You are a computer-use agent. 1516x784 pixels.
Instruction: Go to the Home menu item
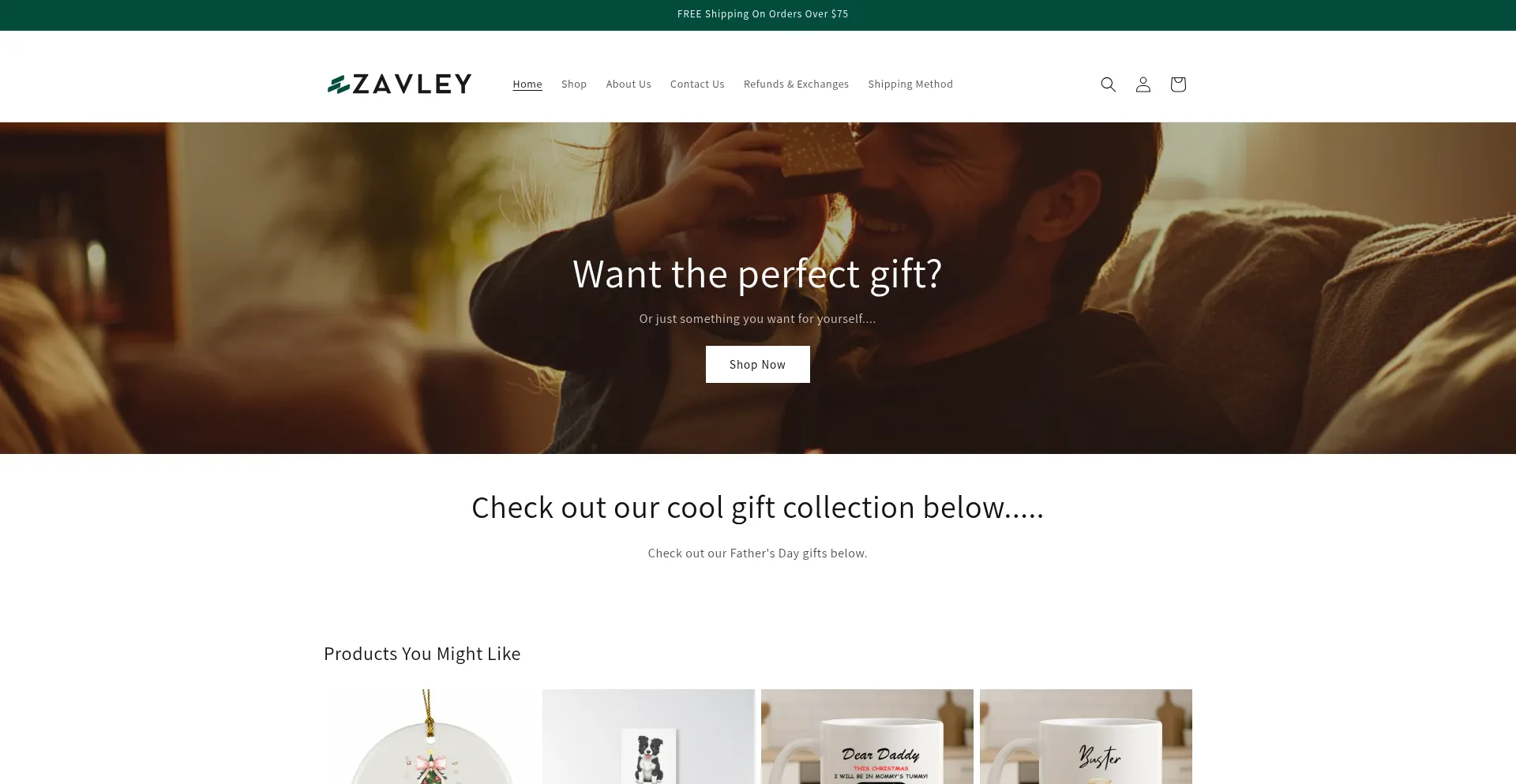527,84
